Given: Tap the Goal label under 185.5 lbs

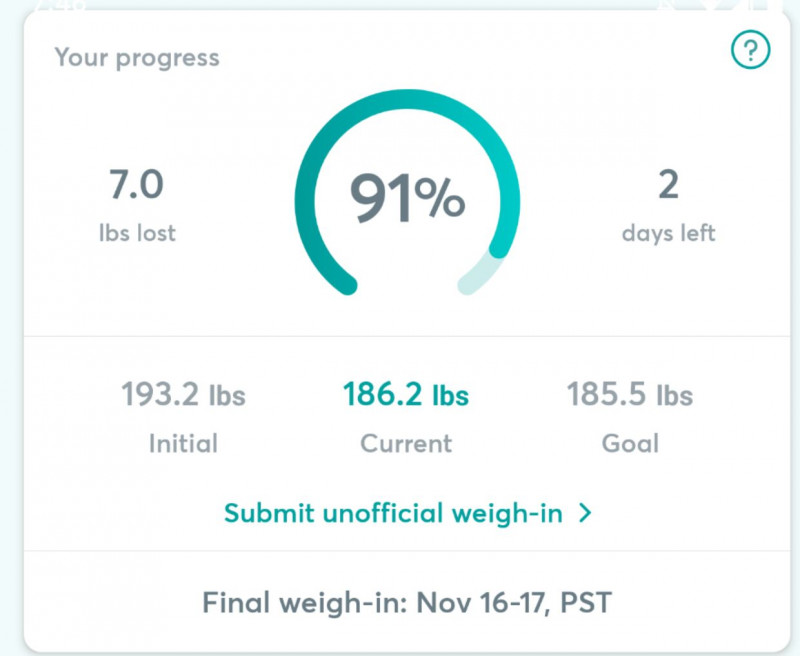Looking at the screenshot, I should click(630, 443).
